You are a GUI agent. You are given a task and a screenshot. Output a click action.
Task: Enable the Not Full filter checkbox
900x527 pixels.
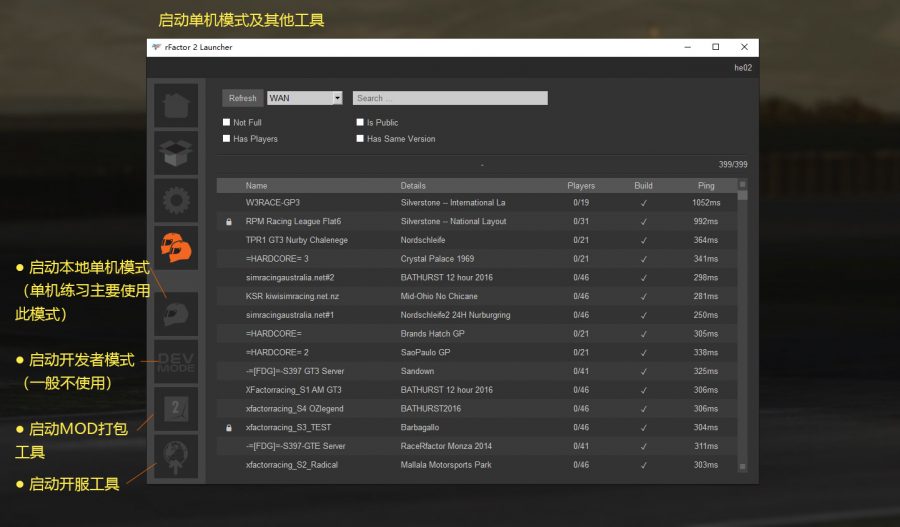[226, 122]
